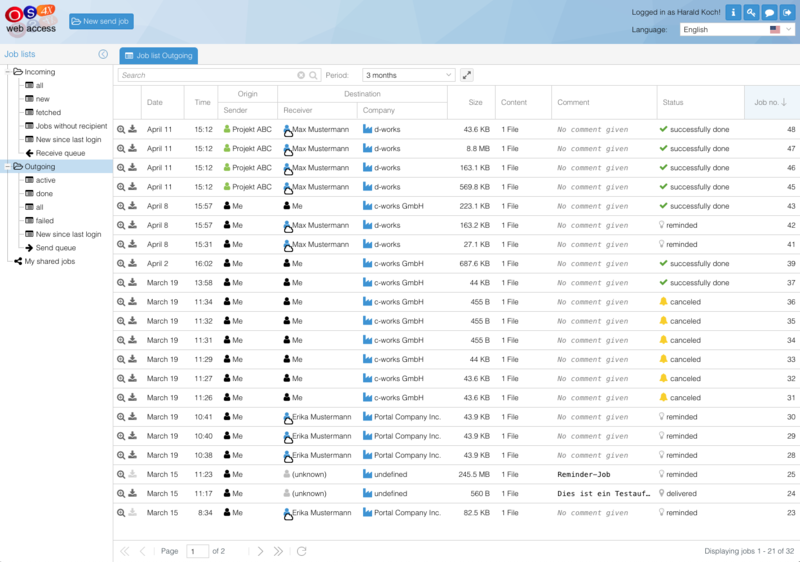Download files of job number 47

pos(132,149)
